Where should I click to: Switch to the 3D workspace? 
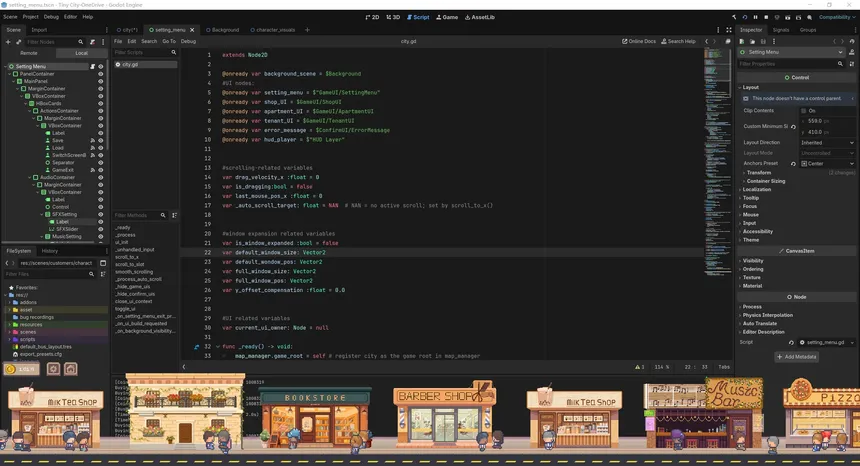click(x=393, y=17)
